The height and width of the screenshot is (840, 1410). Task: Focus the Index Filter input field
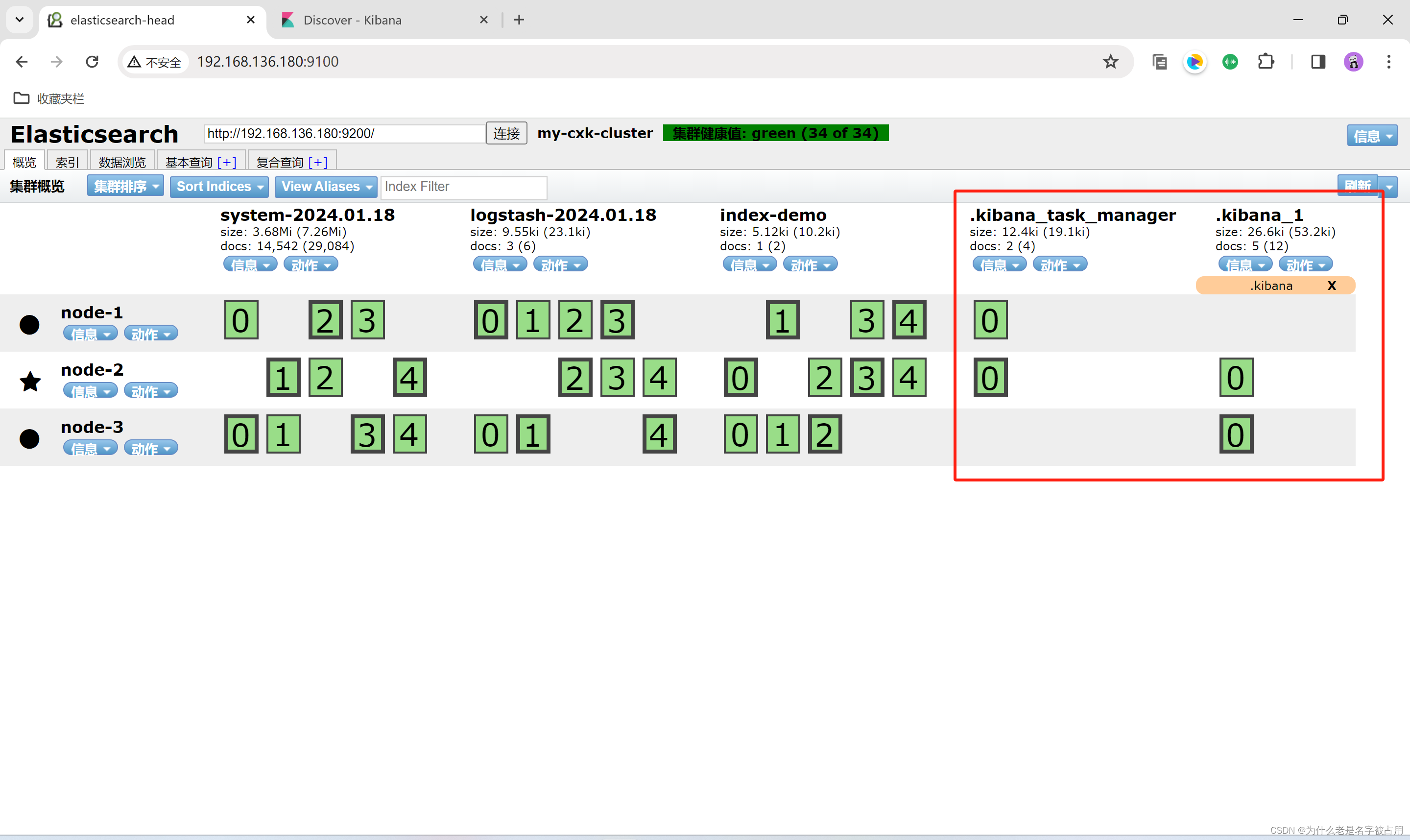[463, 187]
